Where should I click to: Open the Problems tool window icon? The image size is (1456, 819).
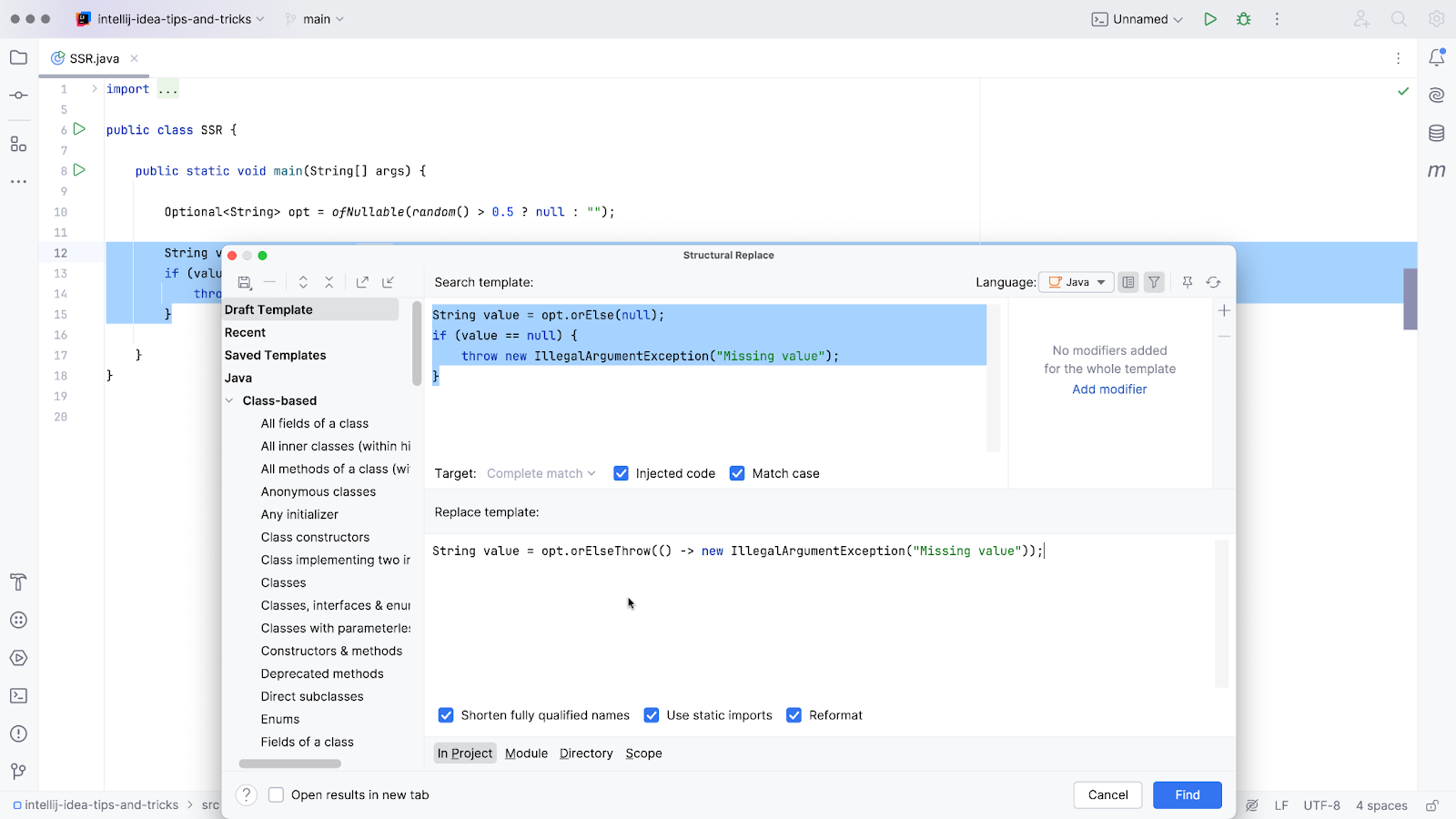coord(18,734)
